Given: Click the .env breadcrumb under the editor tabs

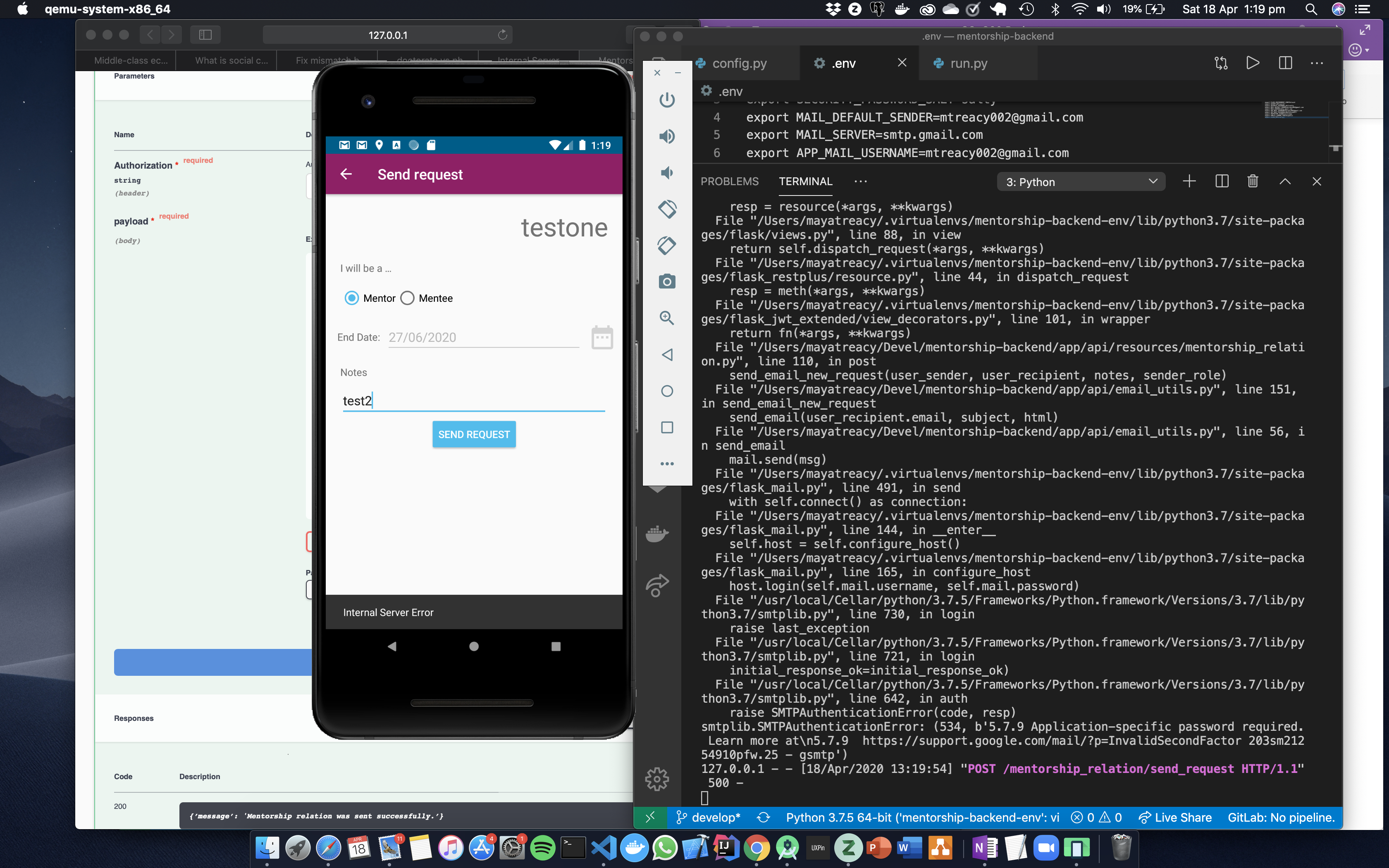Looking at the screenshot, I should coord(722,91).
